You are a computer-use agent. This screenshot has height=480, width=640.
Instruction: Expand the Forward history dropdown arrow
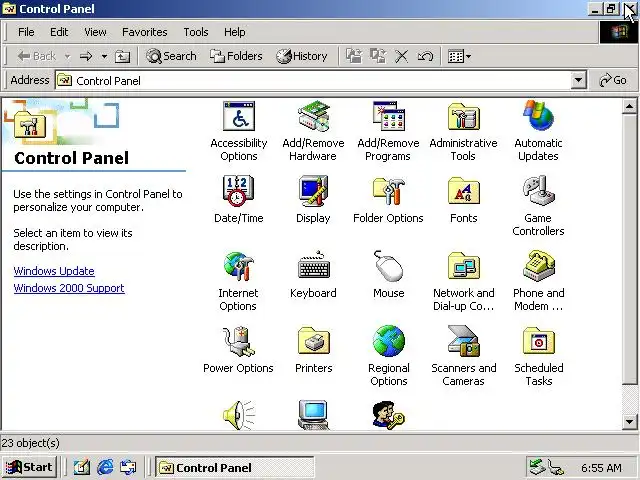[104, 56]
